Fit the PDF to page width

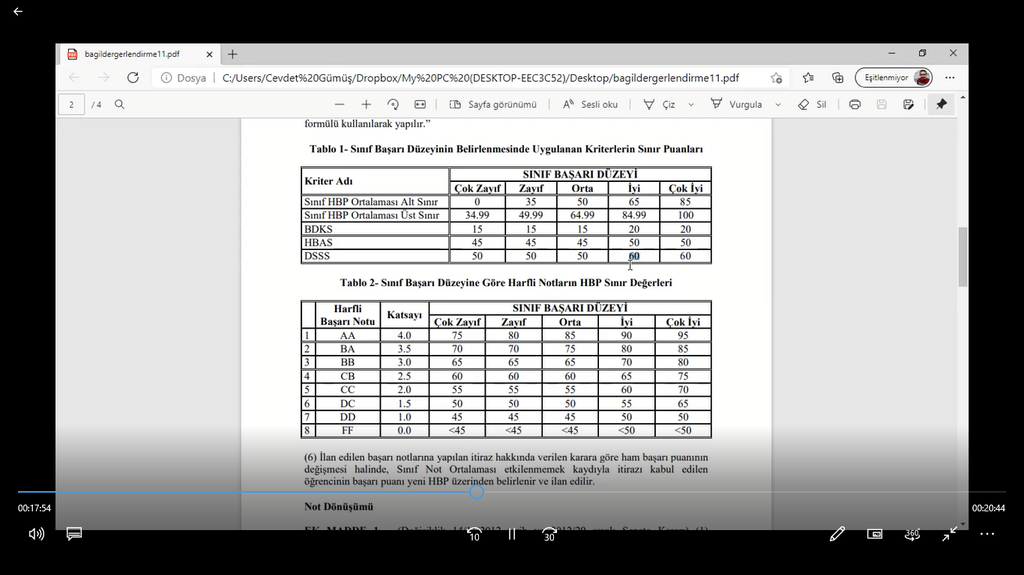(x=420, y=105)
